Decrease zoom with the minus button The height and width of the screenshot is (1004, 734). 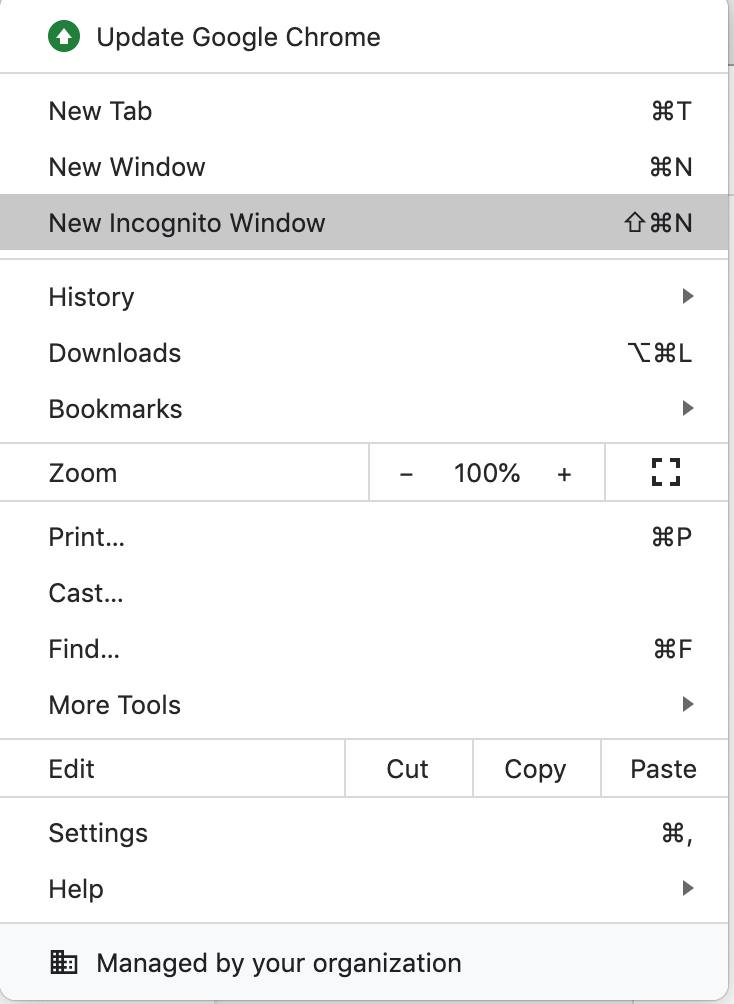click(x=406, y=474)
